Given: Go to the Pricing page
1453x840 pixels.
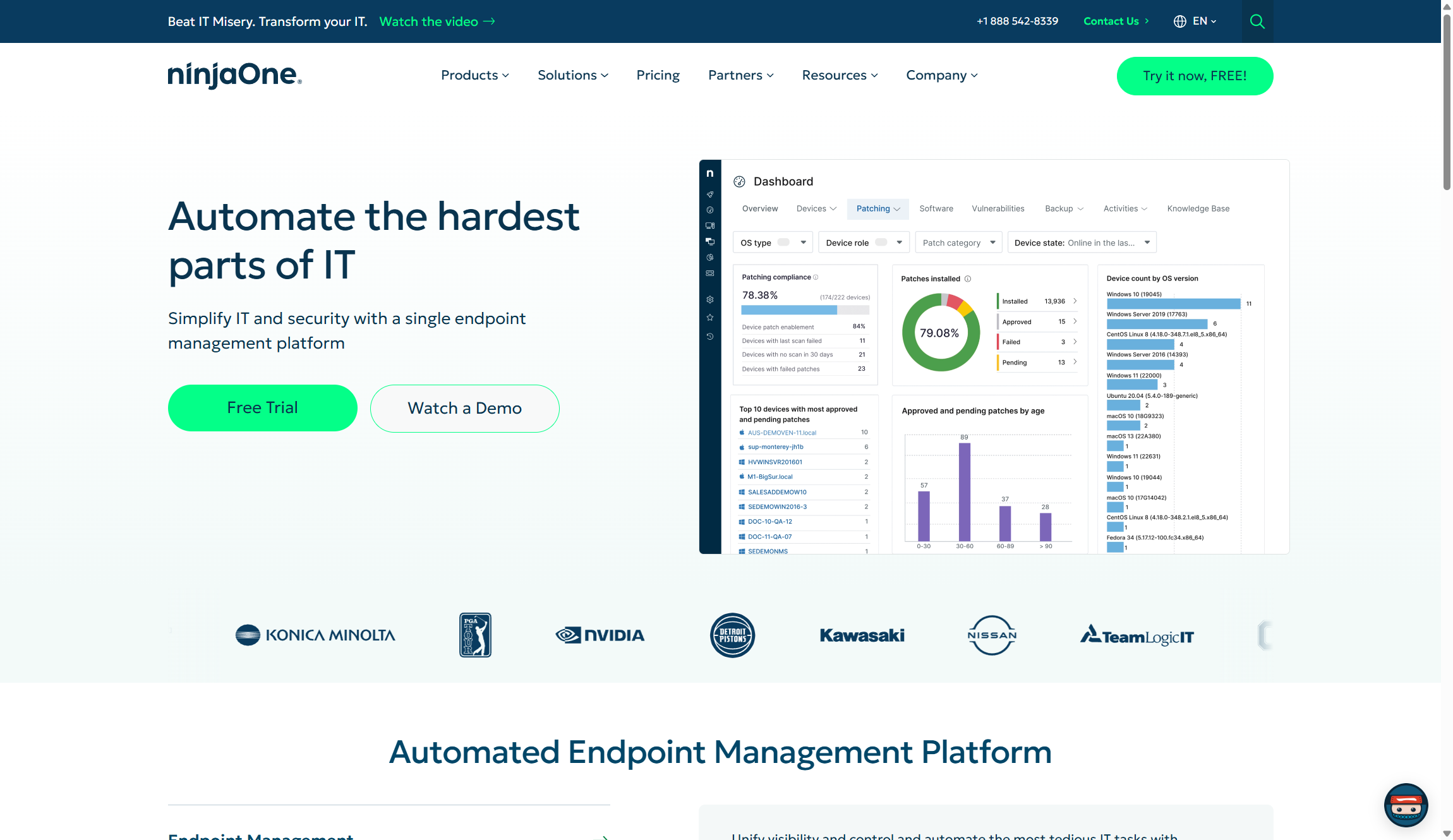Looking at the screenshot, I should click(x=658, y=75).
